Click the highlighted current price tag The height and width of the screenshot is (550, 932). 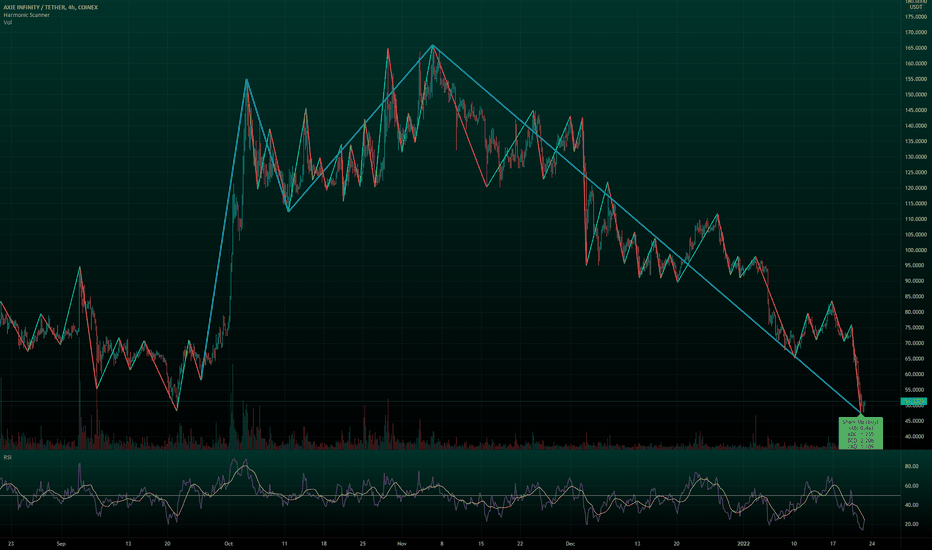(914, 401)
